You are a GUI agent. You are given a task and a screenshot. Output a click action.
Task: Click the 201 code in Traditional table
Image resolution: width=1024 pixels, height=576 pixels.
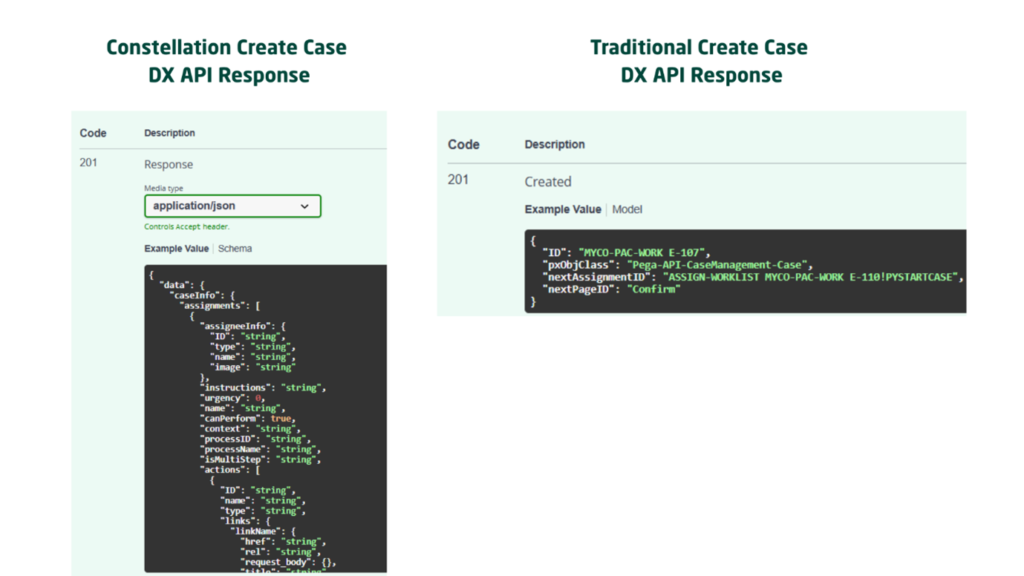point(458,180)
